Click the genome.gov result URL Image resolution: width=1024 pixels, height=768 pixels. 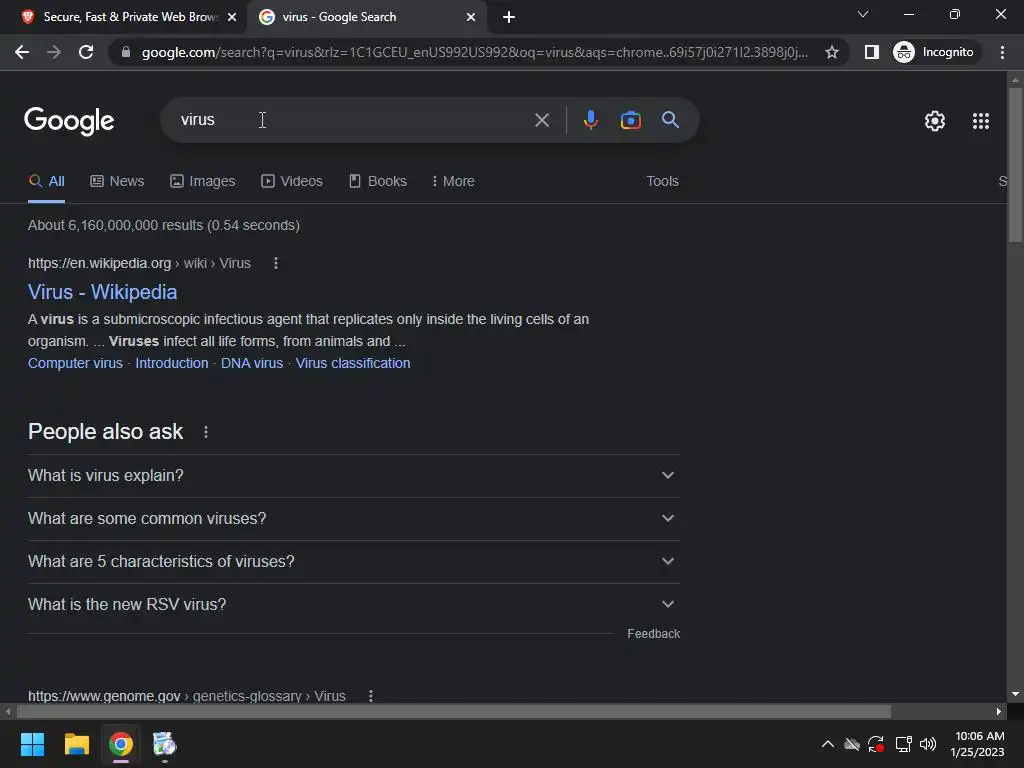pyautogui.click(x=187, y=696)
